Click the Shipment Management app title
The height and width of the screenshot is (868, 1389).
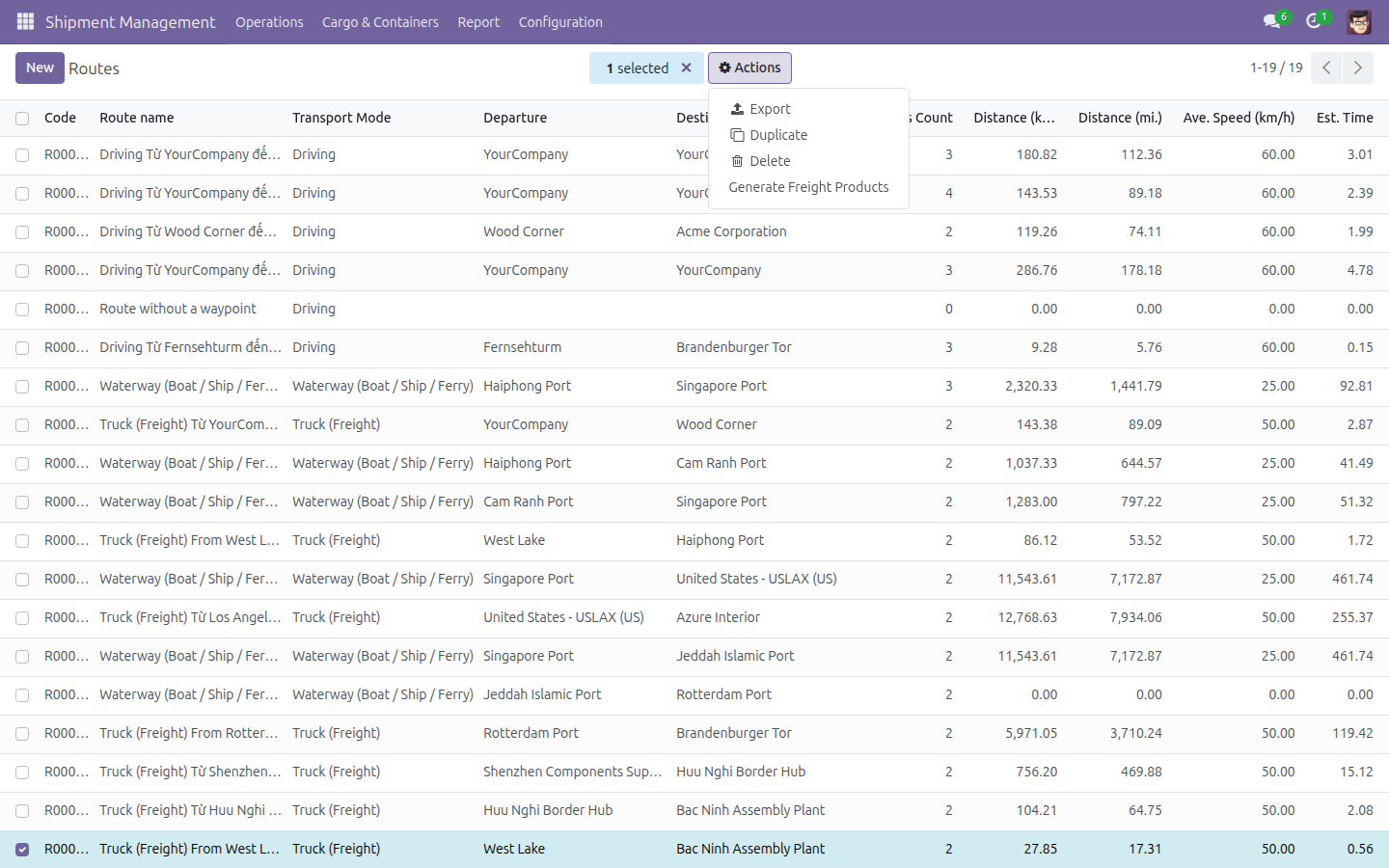coord(130,21)
